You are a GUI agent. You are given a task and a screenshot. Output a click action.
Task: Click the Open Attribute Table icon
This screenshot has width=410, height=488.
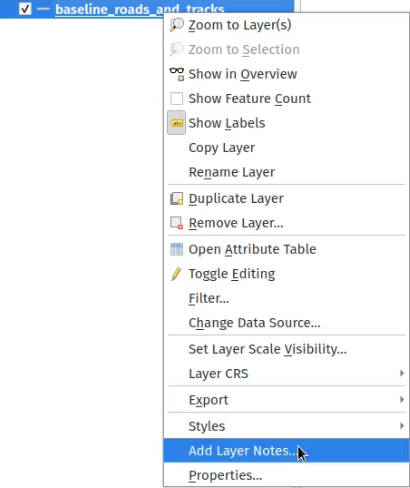pyautogui.click(x=176, y=249)
